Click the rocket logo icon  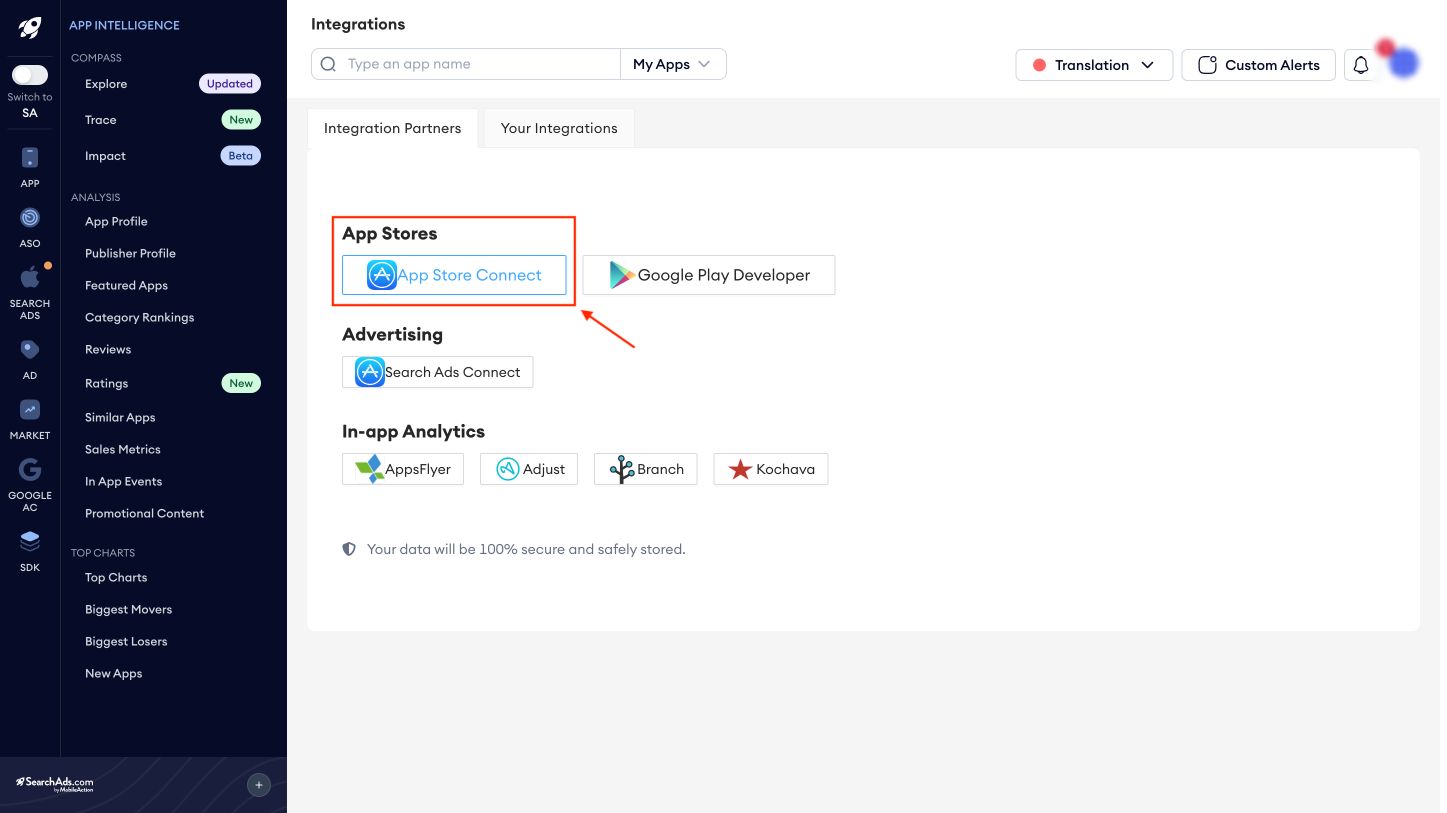[30, 28]
